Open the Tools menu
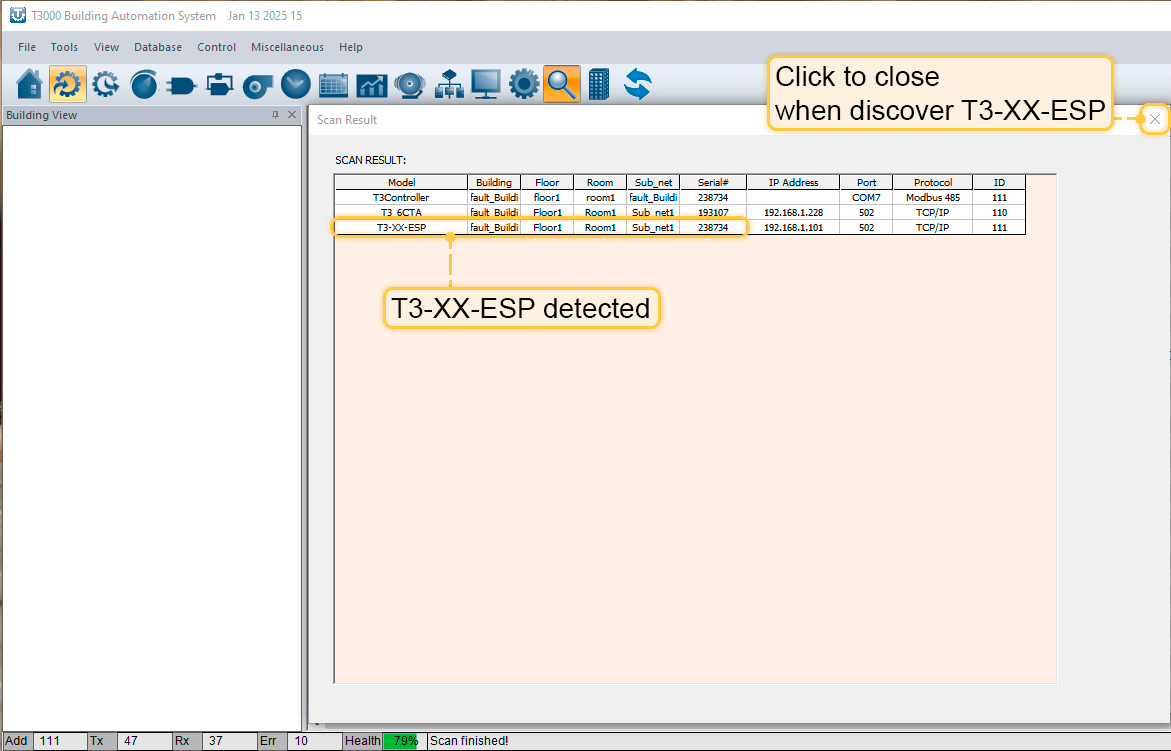The image size is (1171, 751). pyautogui.click(x=64, y=47)
